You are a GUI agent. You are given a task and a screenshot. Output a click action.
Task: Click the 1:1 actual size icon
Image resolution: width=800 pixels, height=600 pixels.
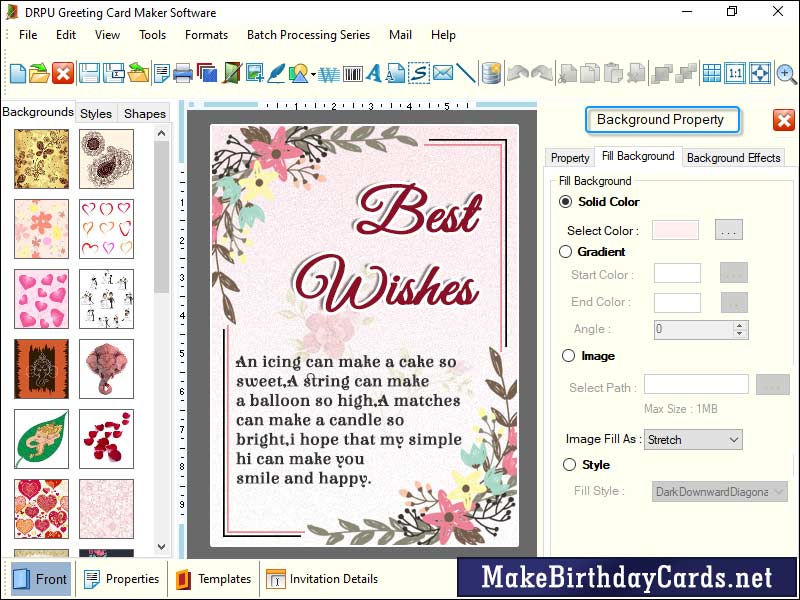[x=735, y=73]
